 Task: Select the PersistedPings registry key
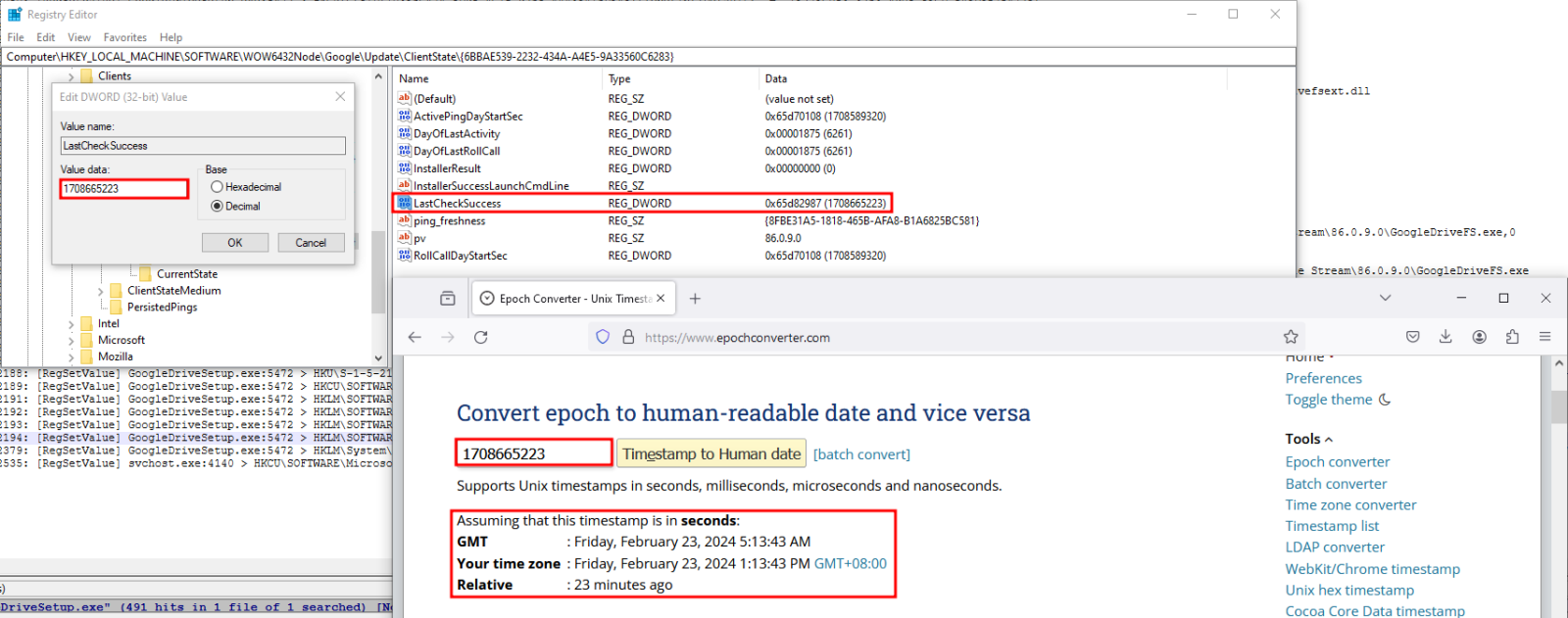point(162,308)
